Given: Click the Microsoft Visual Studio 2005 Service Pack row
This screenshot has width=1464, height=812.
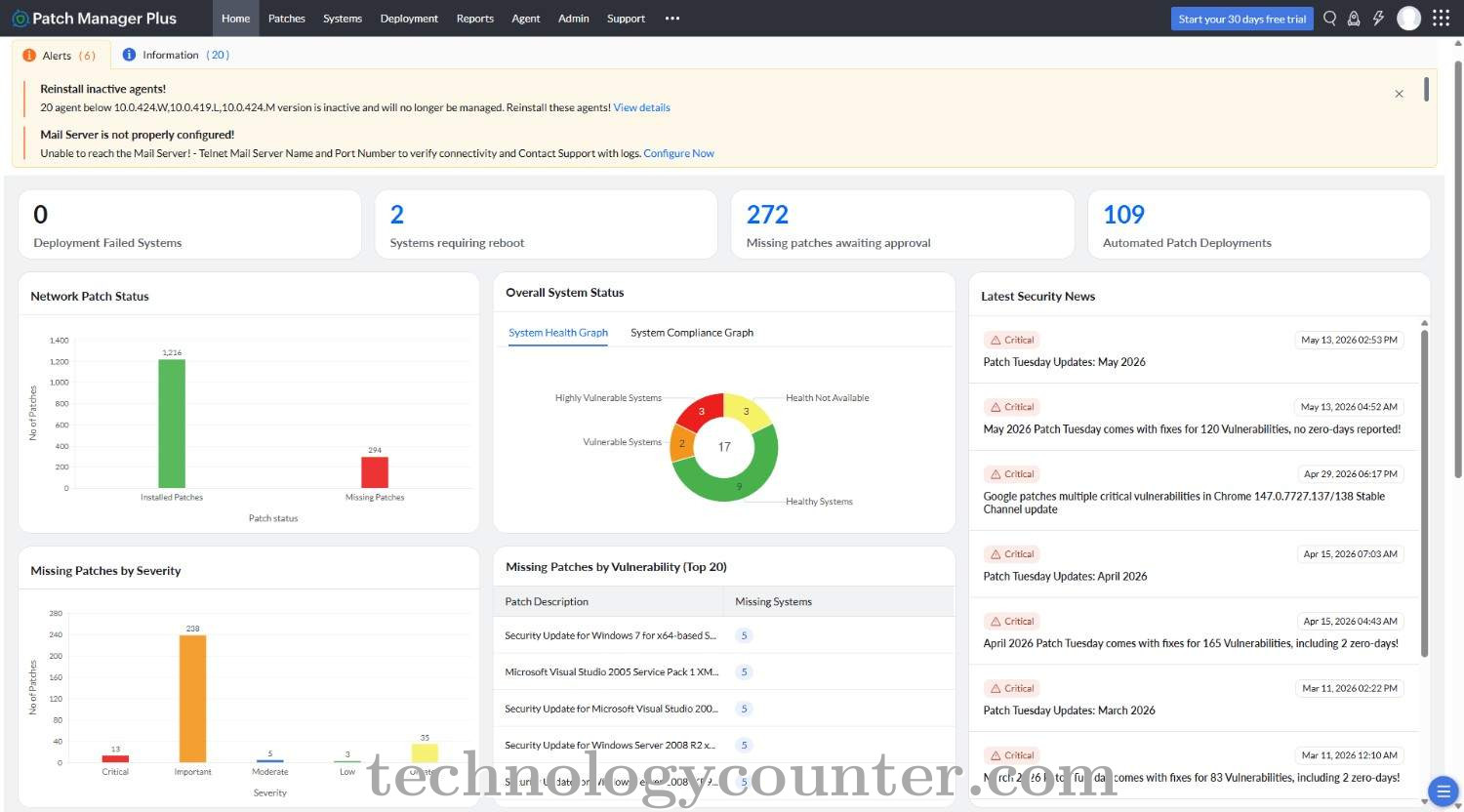Looking at the screenshot, I should 723,672.
